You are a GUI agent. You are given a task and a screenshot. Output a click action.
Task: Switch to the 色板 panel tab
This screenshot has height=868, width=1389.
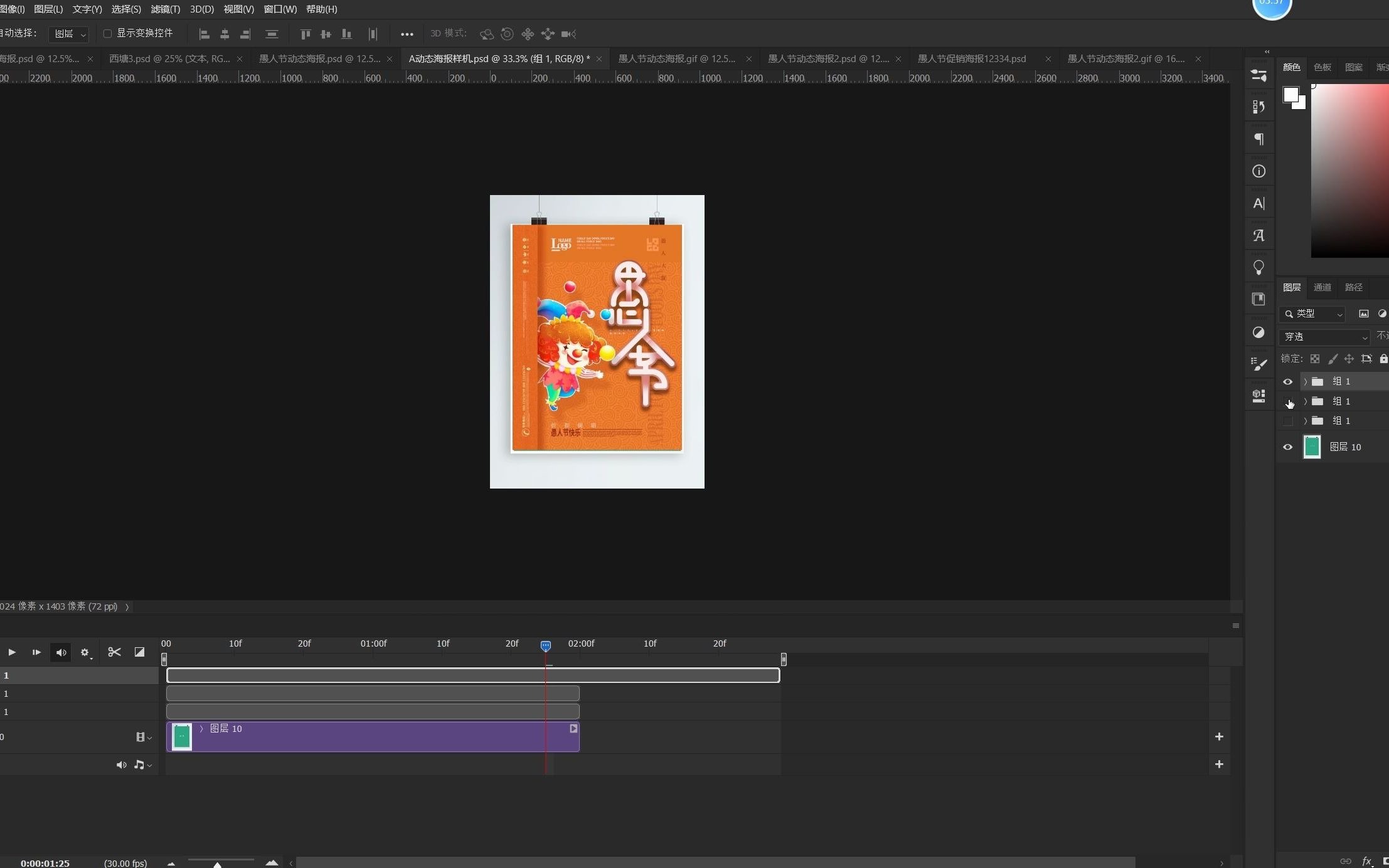tap(1322, 67)
